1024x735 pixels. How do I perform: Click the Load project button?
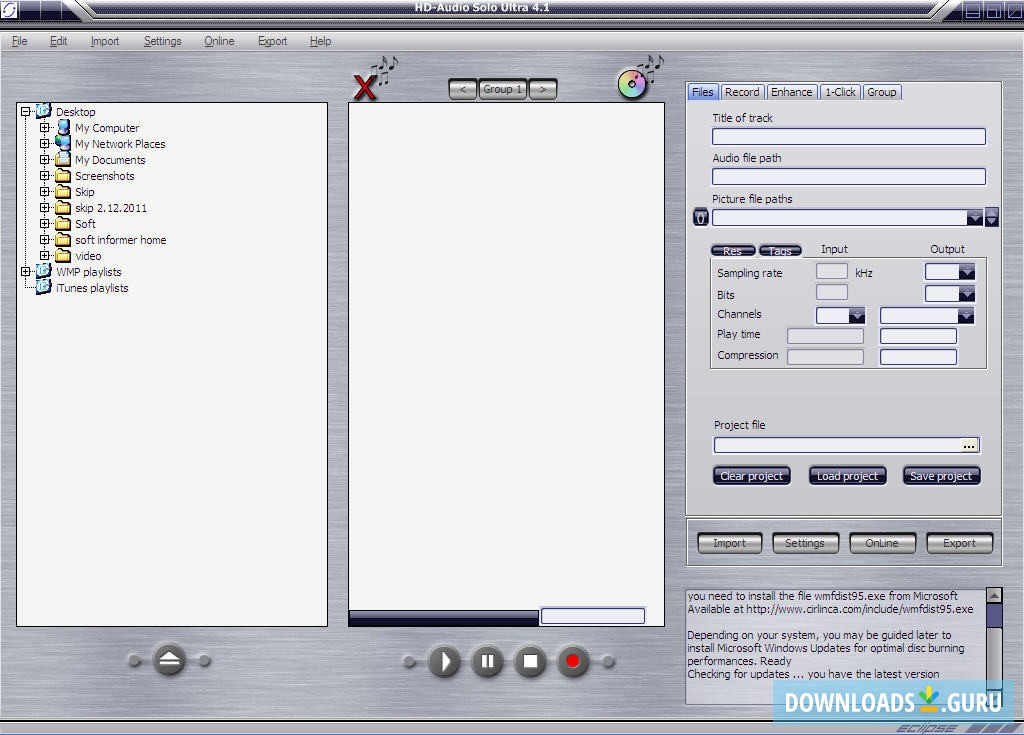(848, 476)
